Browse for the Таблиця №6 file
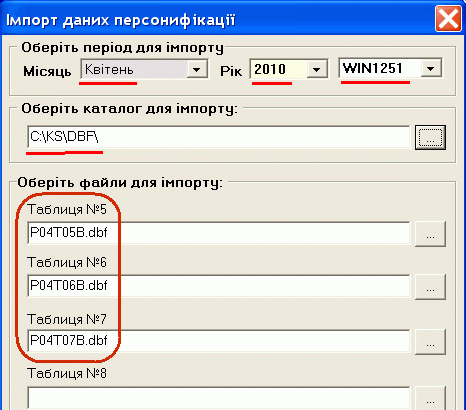This screenshot has height=410, width=466. pyautogui.click(x=430, y=287)
